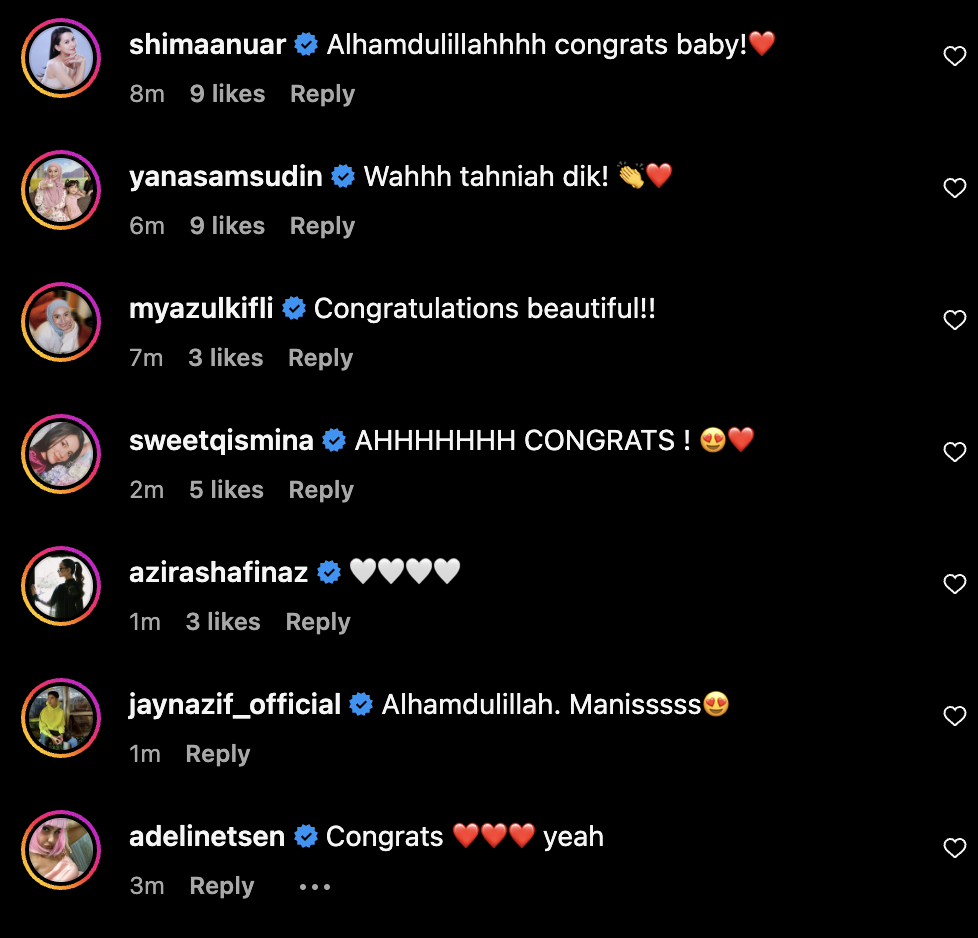Open the azirashafinaz username profile link
Viewport: 978px width, 938px height.
click(218, 573)
